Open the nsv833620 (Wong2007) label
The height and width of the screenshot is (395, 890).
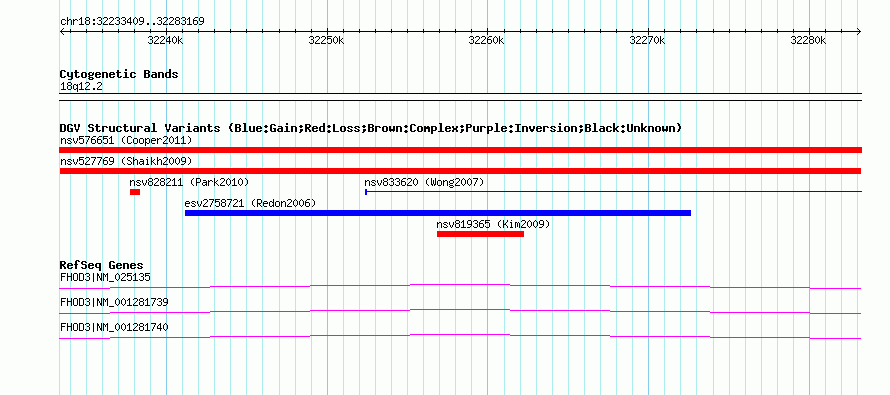point(424,182)
